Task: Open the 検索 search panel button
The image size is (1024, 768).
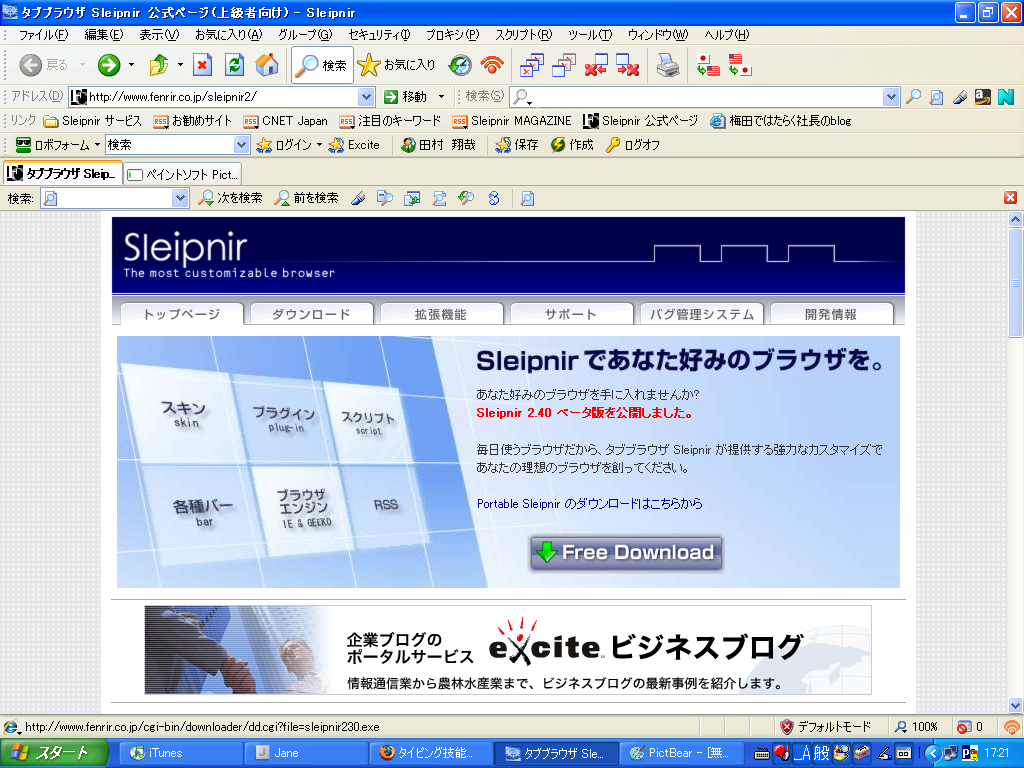Action: [322, 65]
